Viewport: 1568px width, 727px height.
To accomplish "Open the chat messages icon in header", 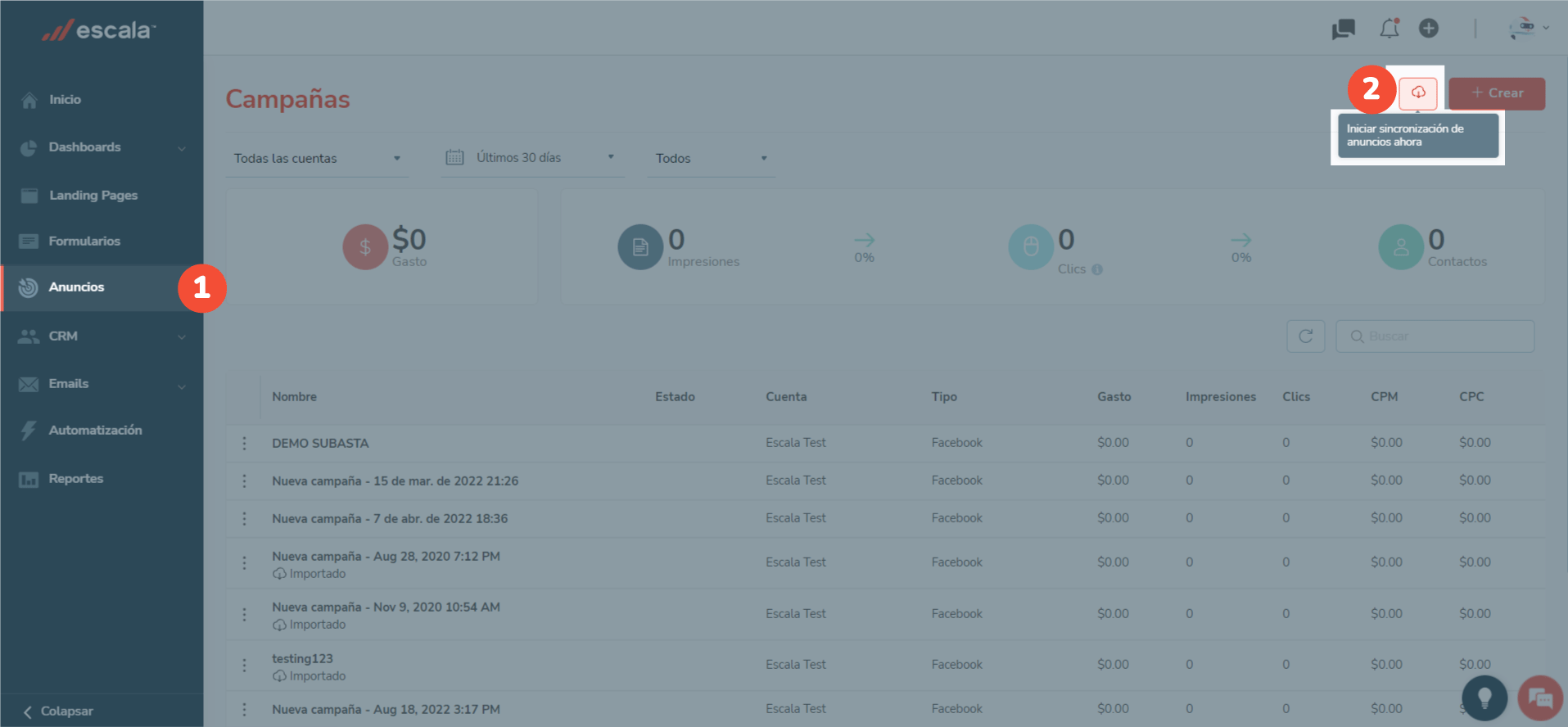I will point(1343,29).
